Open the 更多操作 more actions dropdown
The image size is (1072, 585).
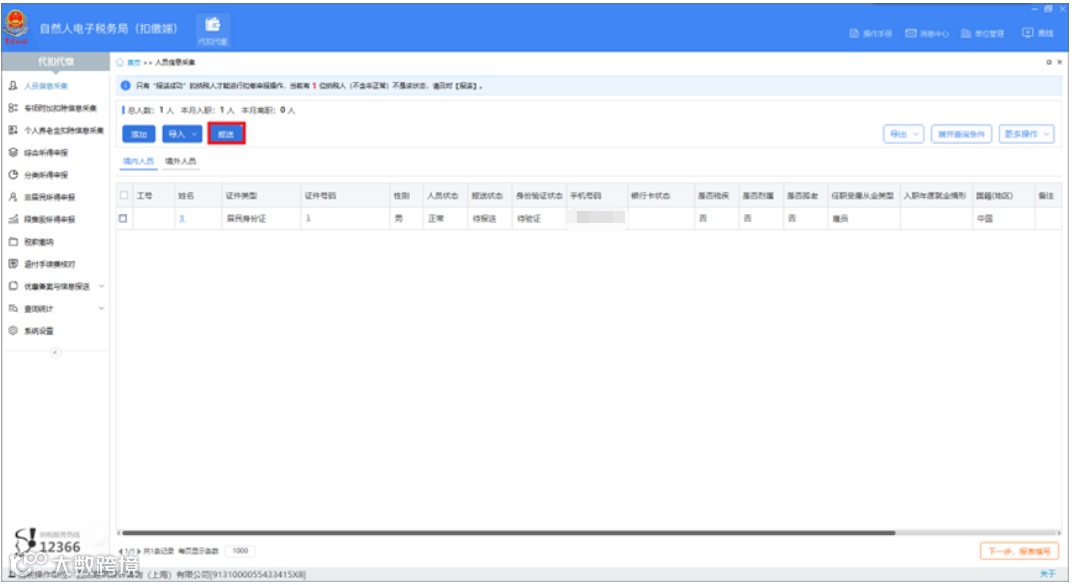1026,134
